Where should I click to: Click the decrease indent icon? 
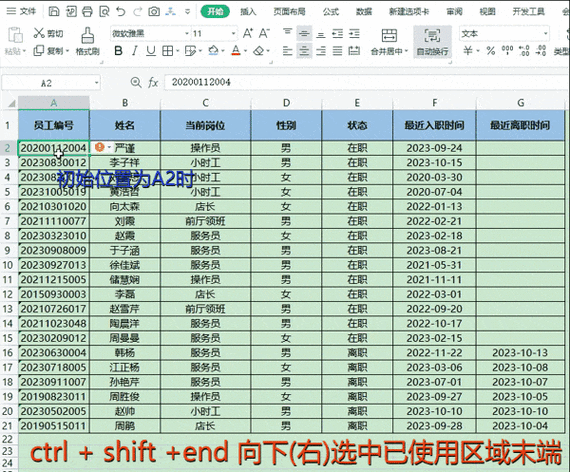pyautogui.click(x=337, y=33)
